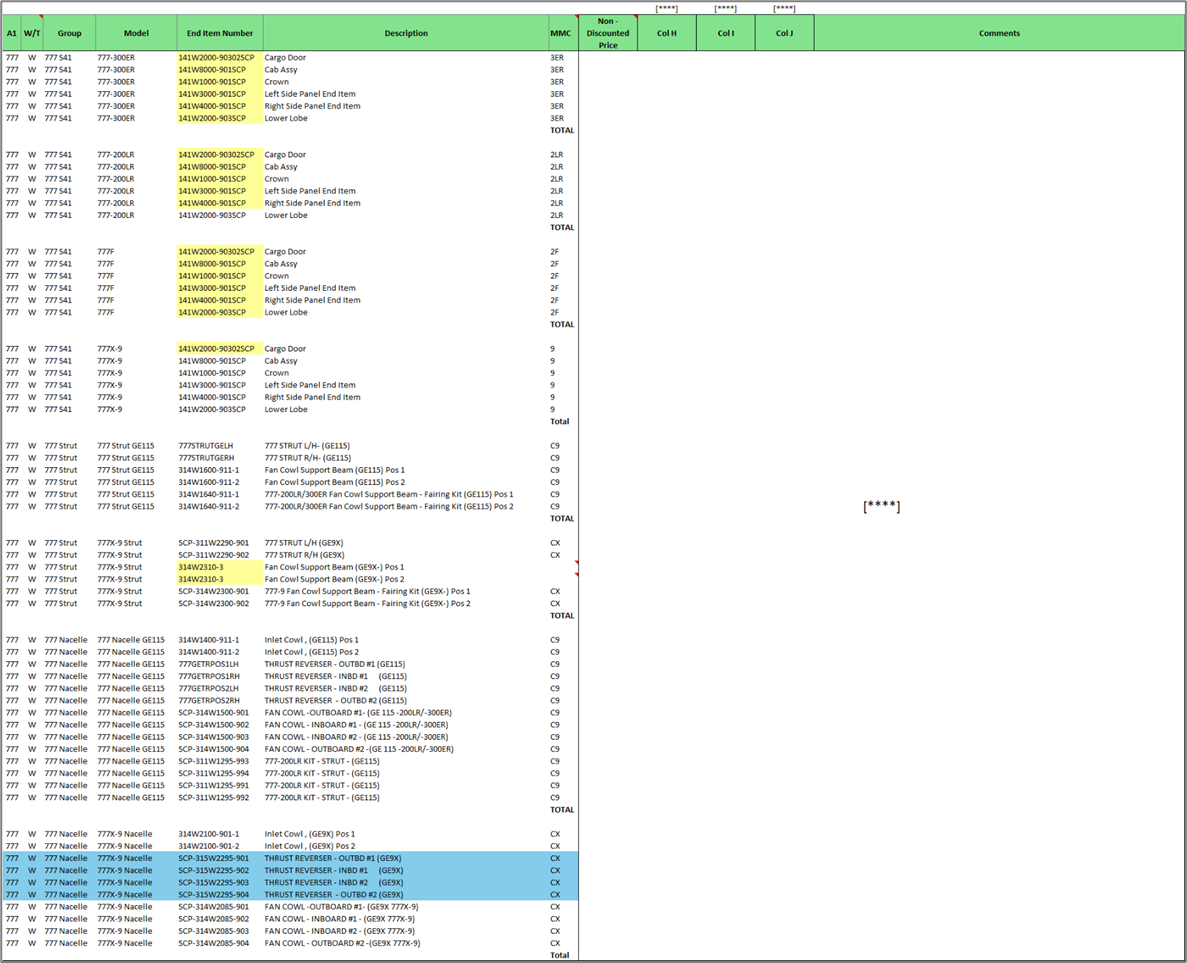
Task: Click the redacted [****] text in Comments area
Action: (881, 507)
